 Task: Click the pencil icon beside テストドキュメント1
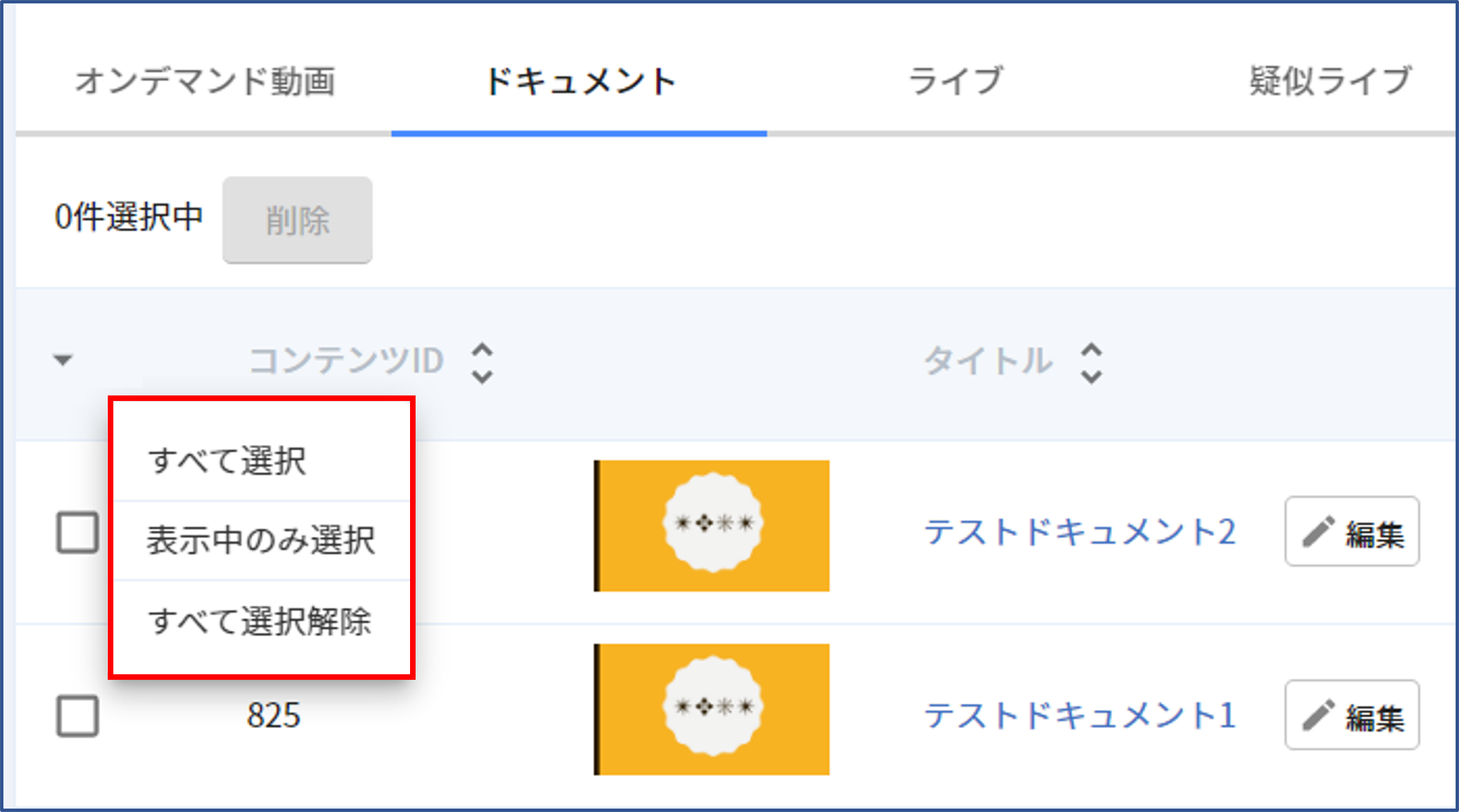coord(1318,715)
